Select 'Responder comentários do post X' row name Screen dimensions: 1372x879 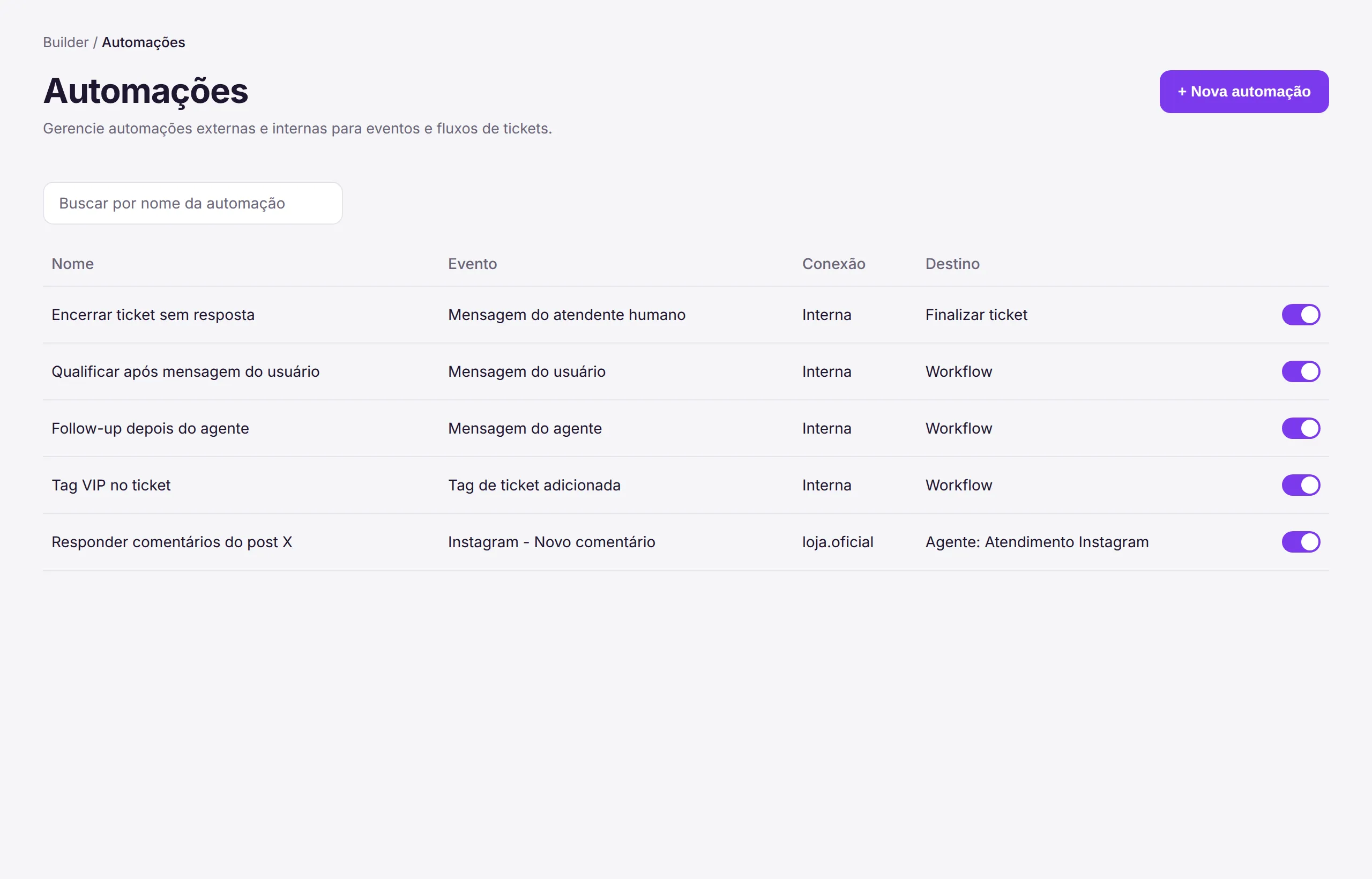click(172, 542)
